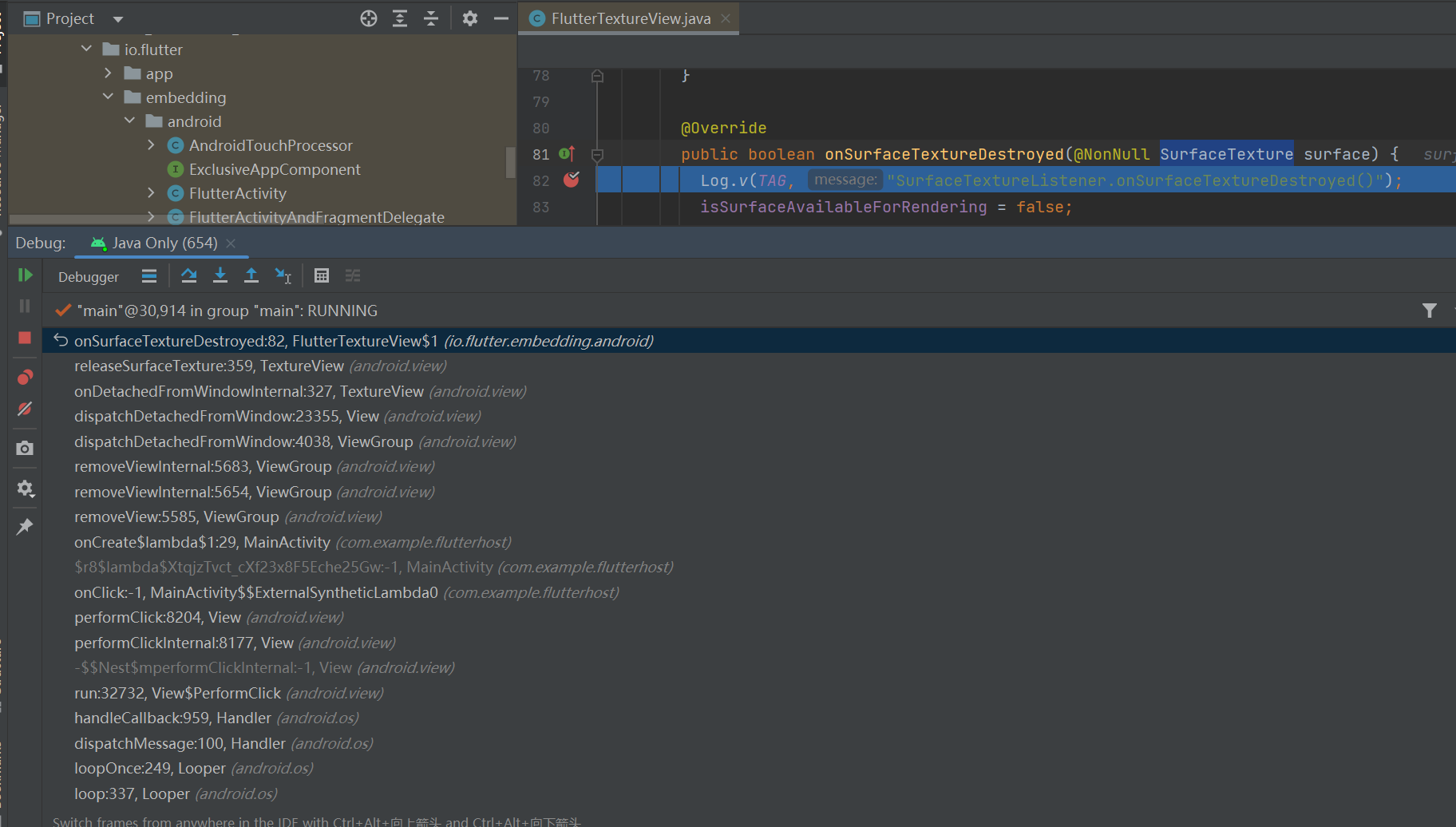Collapse all project tree nodes

tap(431, 18)
